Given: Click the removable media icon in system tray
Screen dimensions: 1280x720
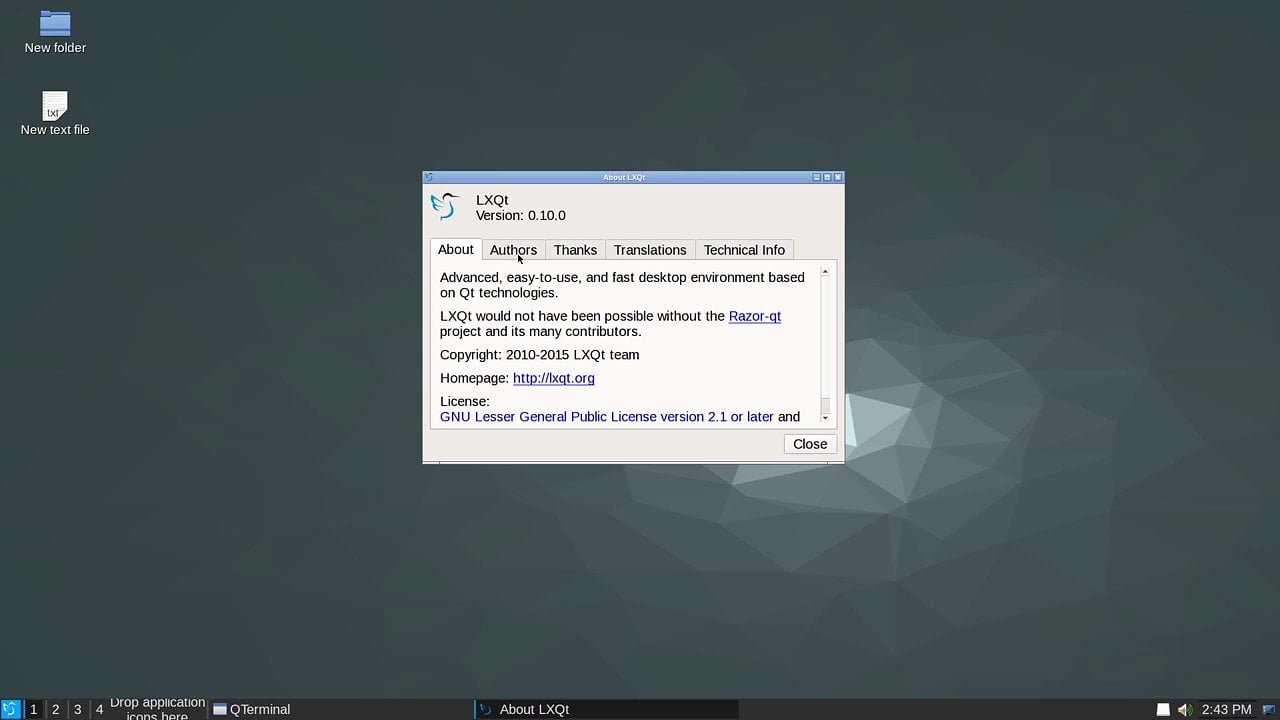Looking at the screenshot, I should (x=1162, y=708).
